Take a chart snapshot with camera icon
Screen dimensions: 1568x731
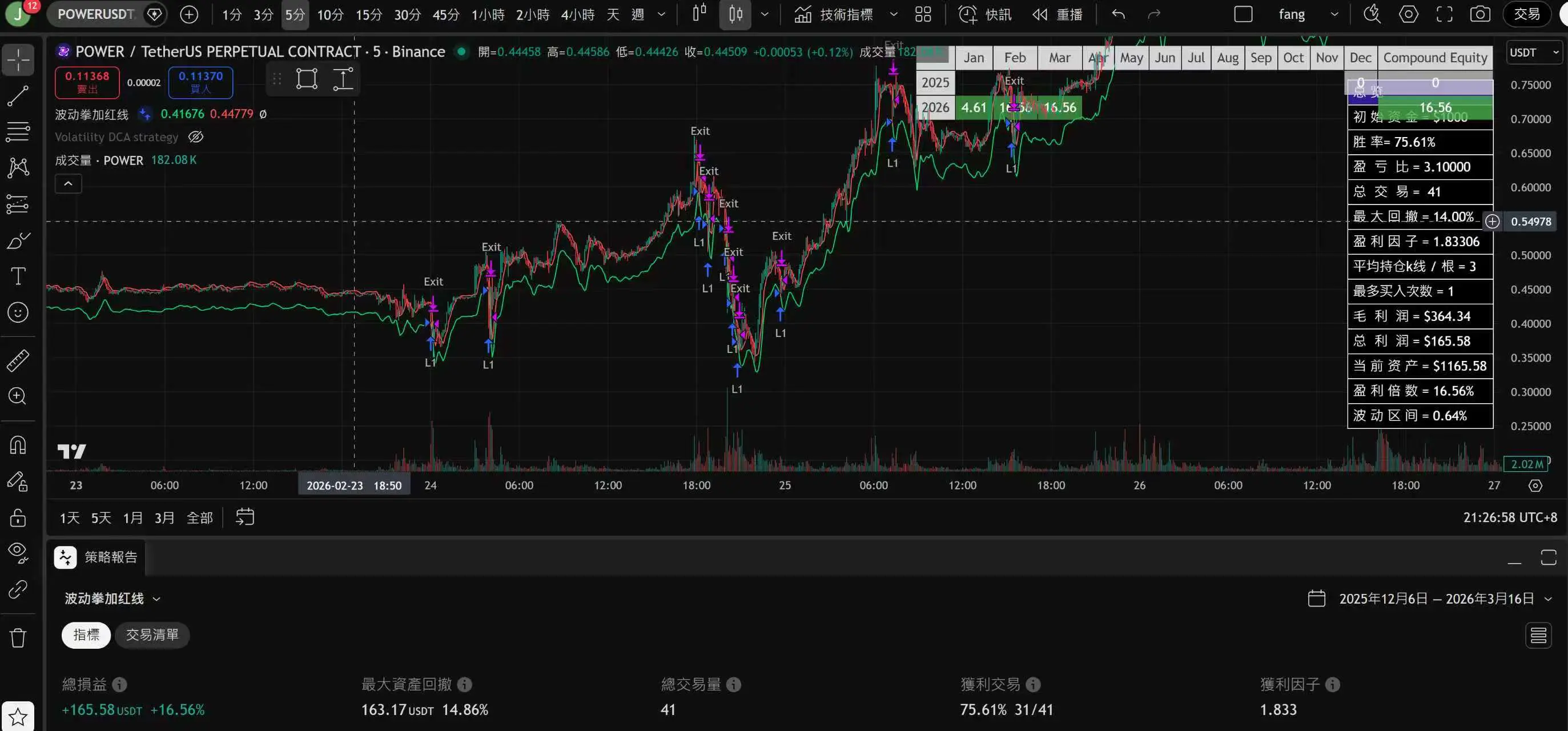1479,14
